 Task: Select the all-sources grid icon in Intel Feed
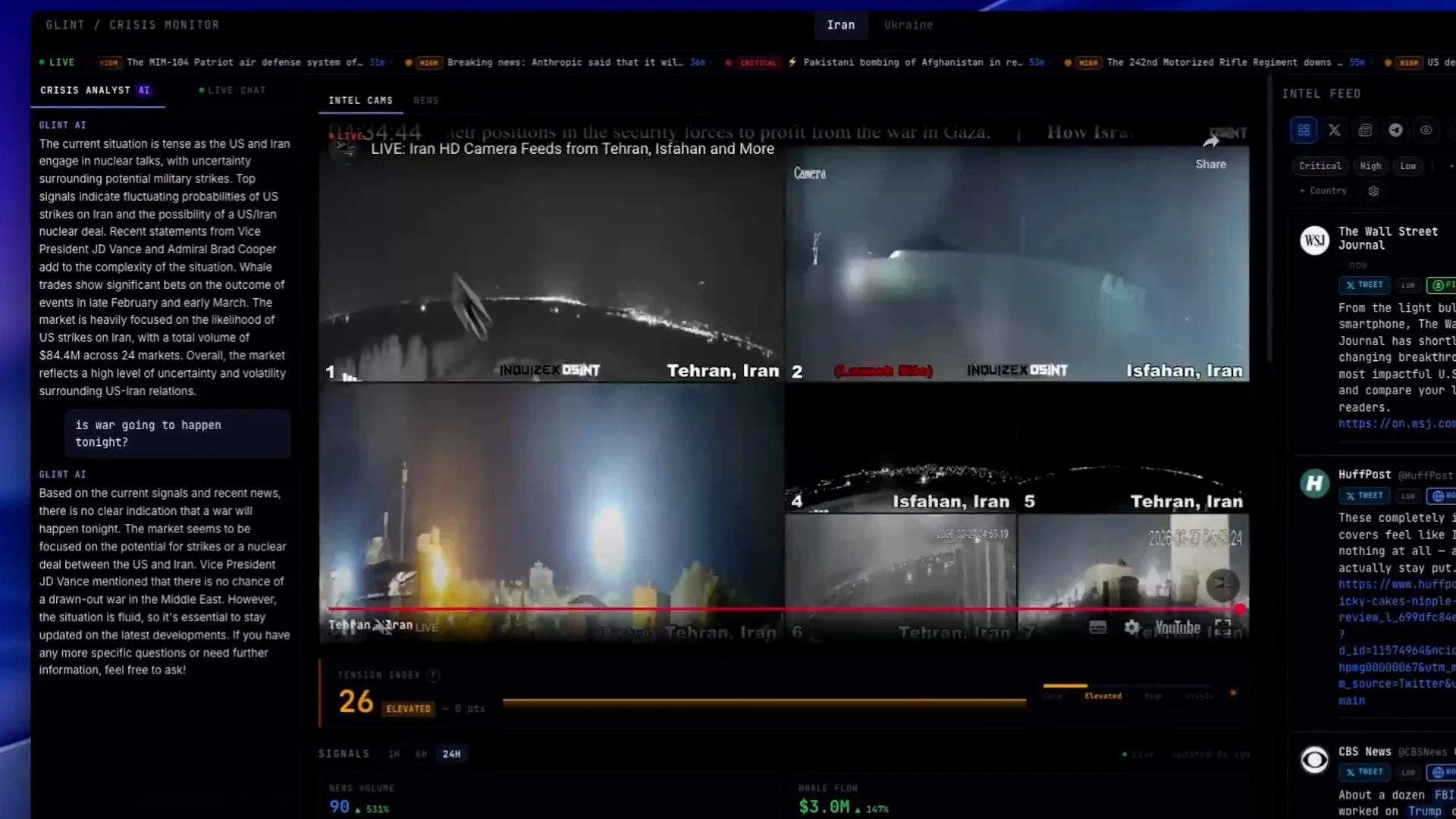(x=1304, y=130)
